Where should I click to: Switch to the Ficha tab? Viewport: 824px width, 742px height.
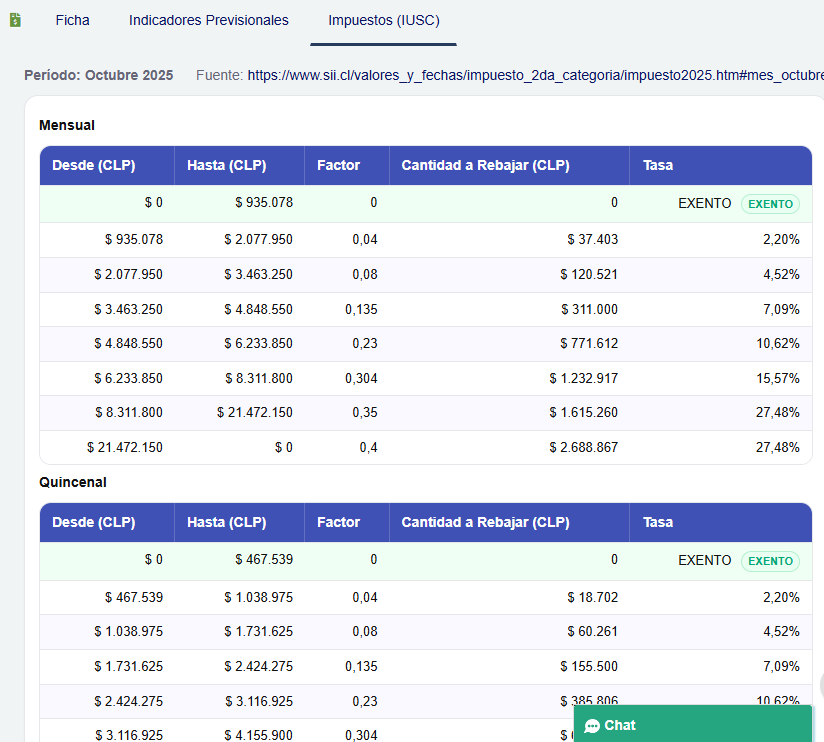point(72,20)
